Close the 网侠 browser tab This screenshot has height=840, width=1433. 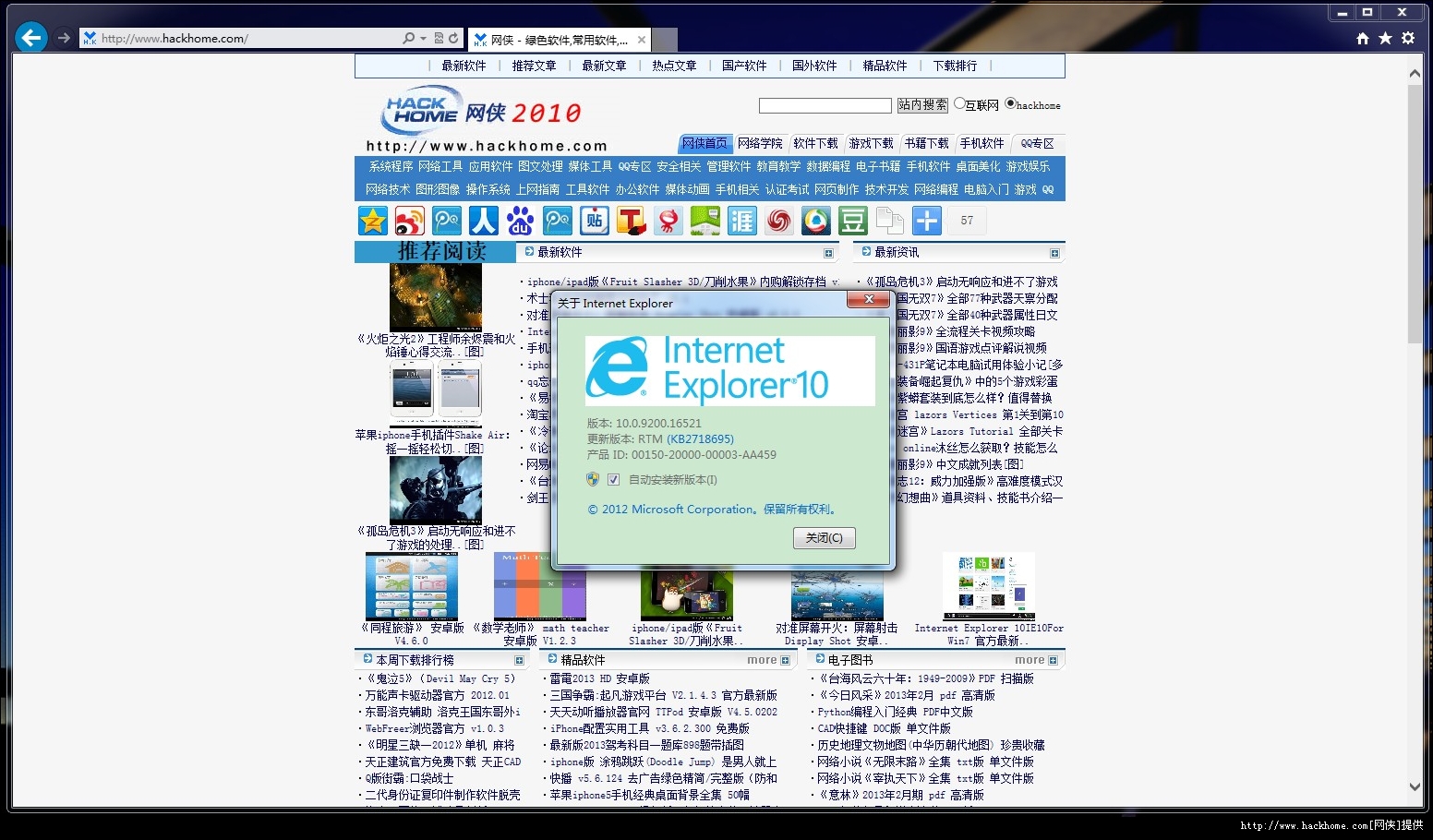[x=642, y=40]
